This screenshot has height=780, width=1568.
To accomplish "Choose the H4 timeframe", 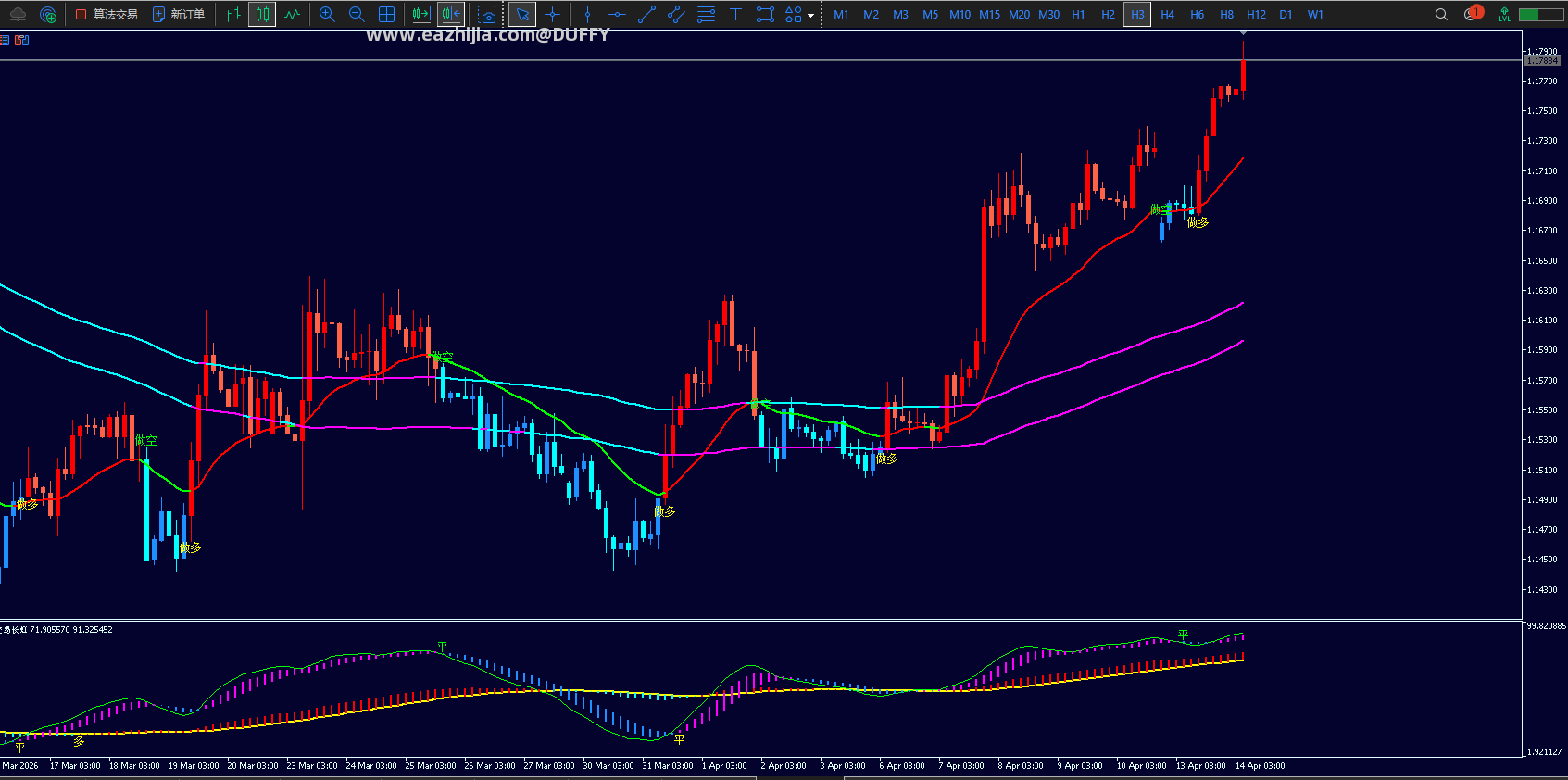I will pos(1167,14).
